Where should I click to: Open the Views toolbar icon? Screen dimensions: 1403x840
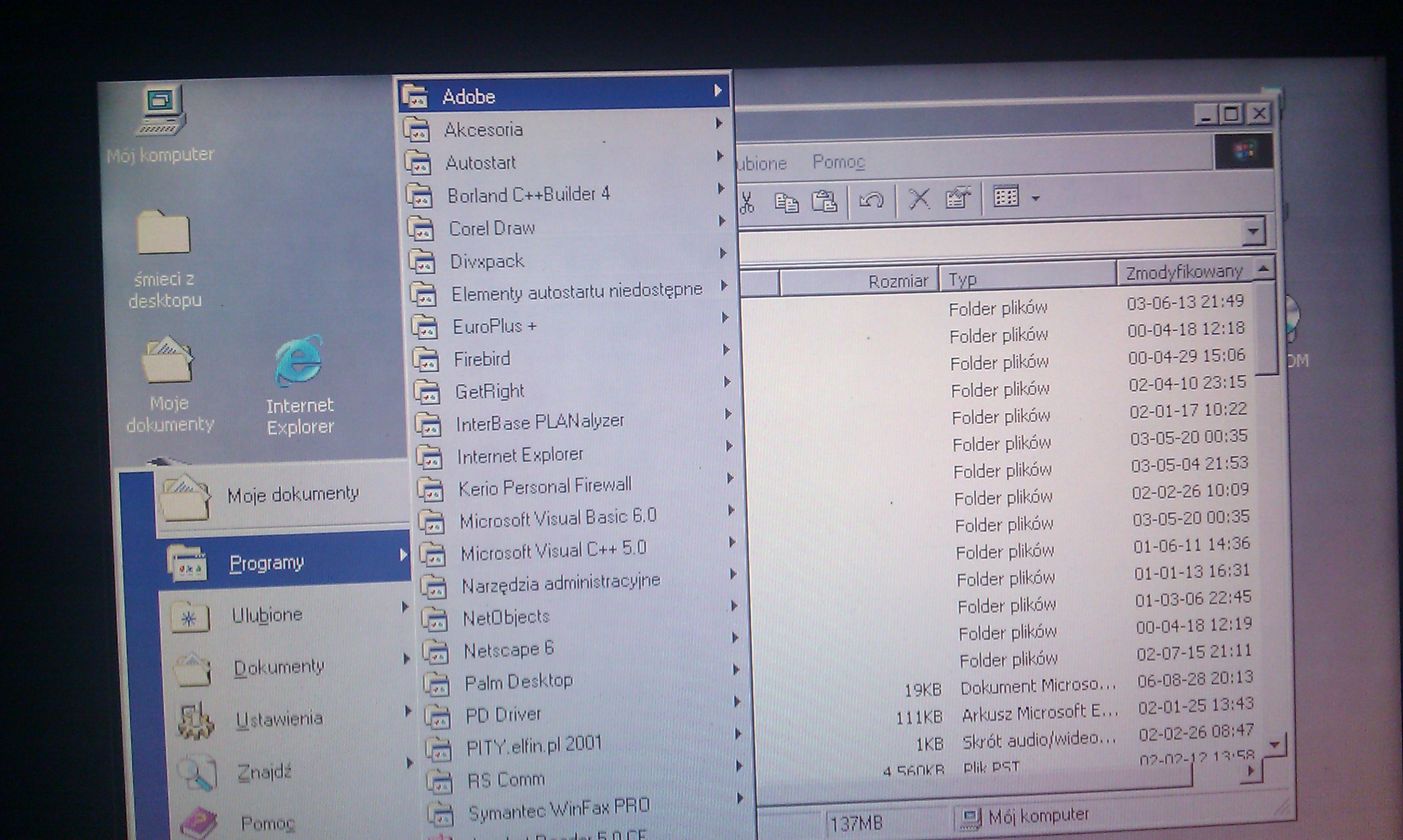pos(1006,197)
